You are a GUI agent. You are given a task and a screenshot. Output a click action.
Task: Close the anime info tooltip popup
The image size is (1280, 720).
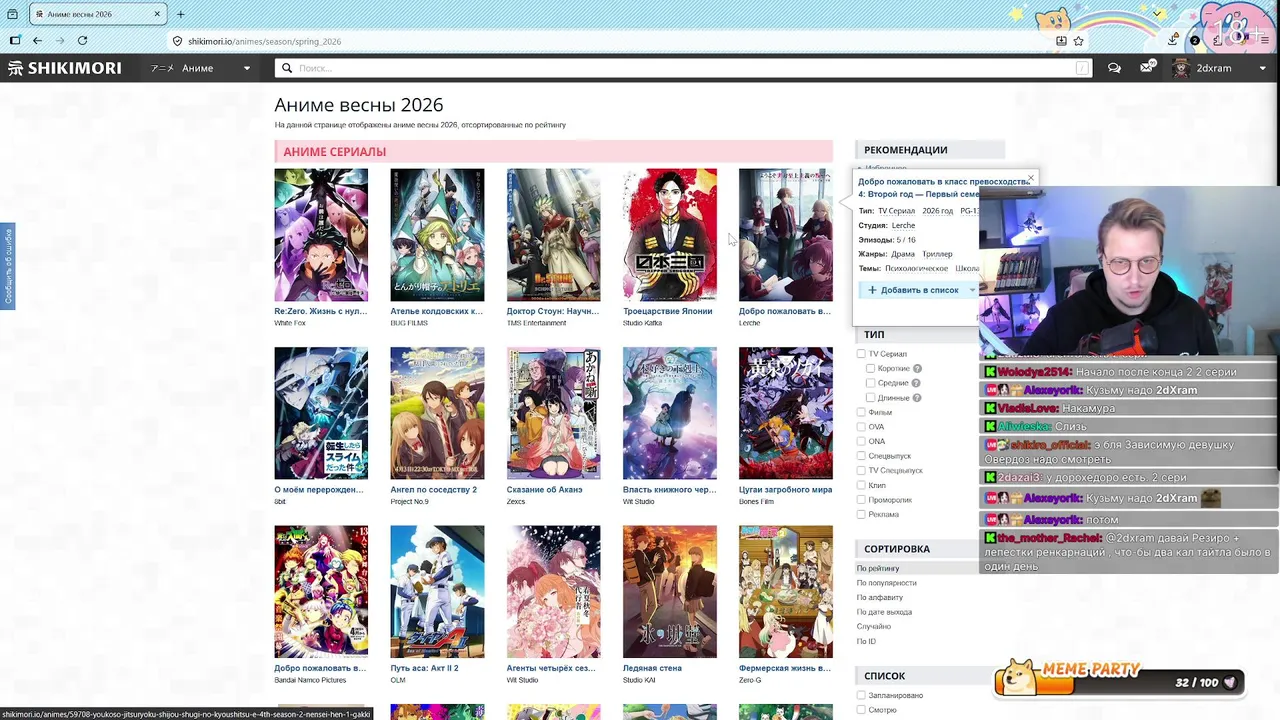point(1030,179)
